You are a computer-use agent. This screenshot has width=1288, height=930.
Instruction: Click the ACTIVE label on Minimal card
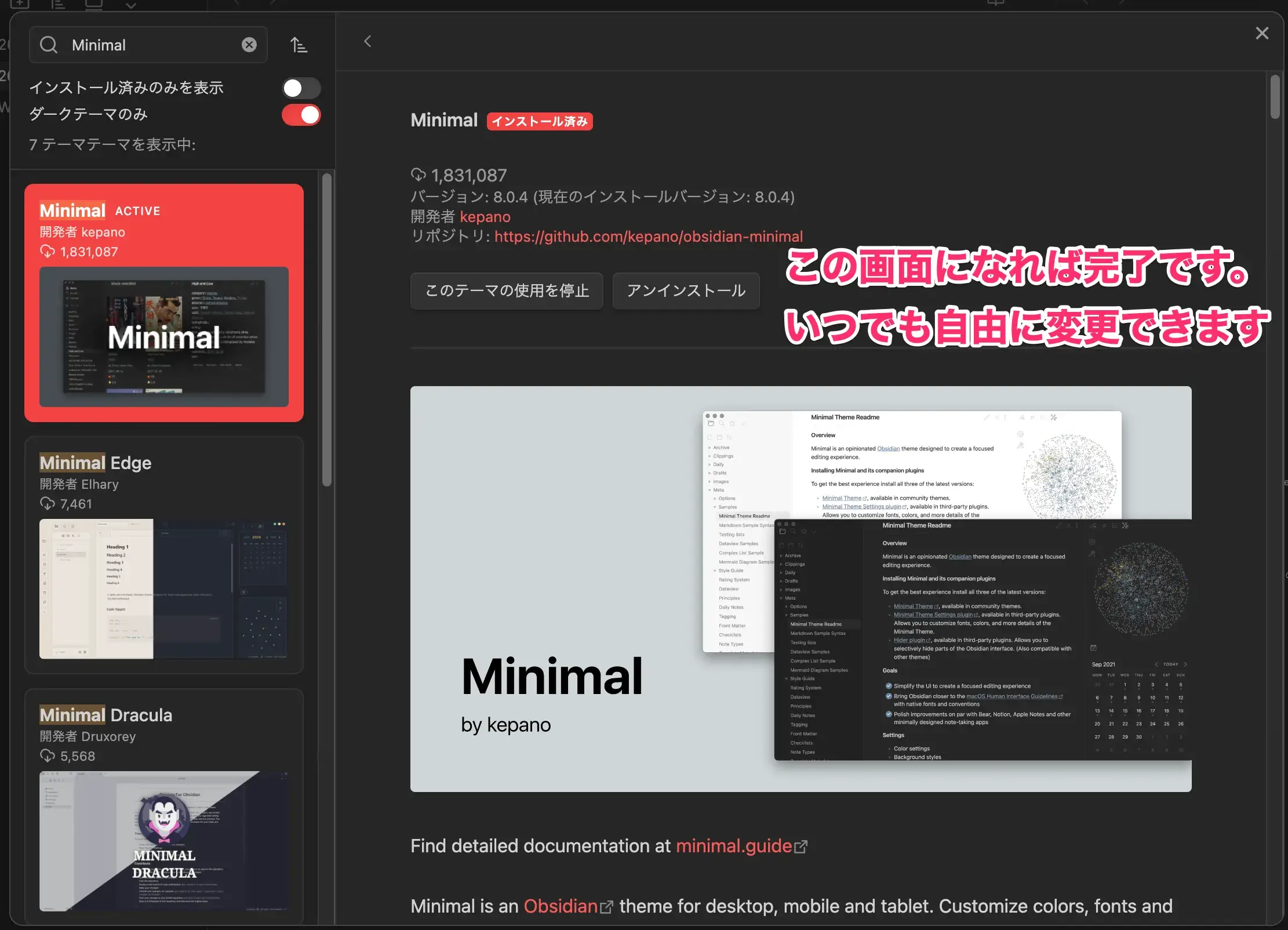click(x=137, y=211)
